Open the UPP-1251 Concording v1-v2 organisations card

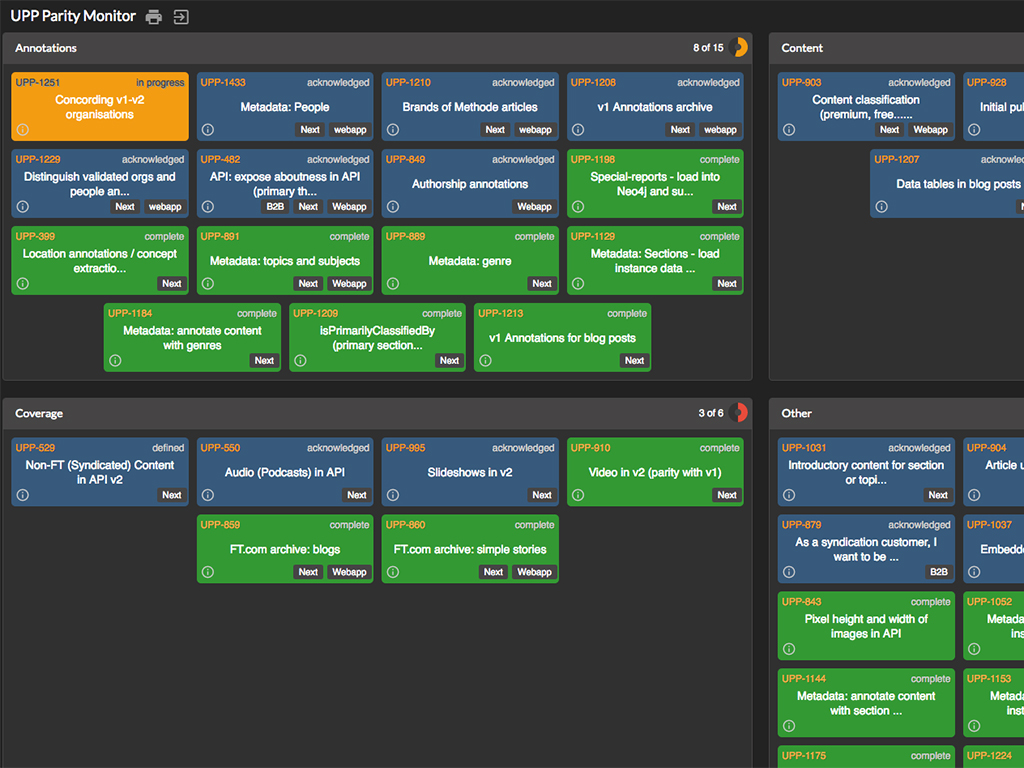pyautogui.click(x=99, y=106)
